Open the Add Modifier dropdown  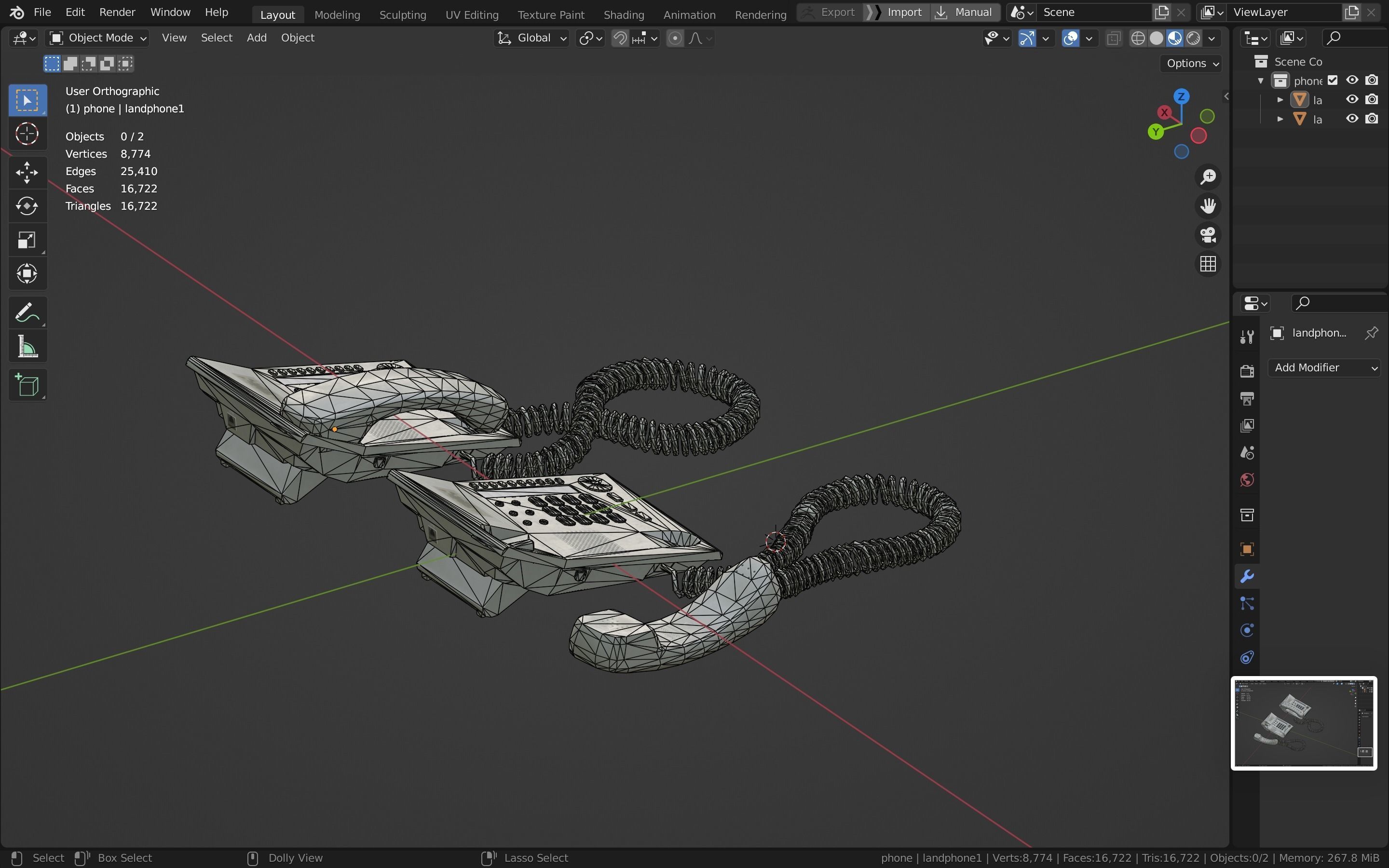click(x=1324, y=368)
